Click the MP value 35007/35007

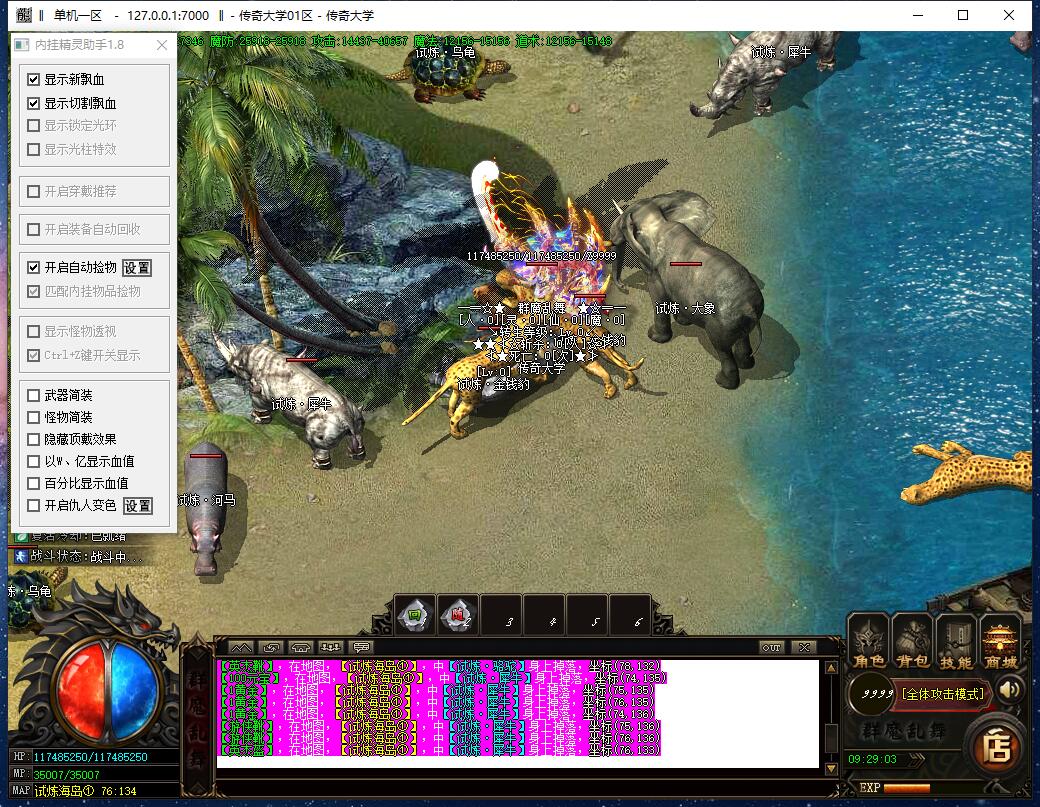click(x=66, y=775)
